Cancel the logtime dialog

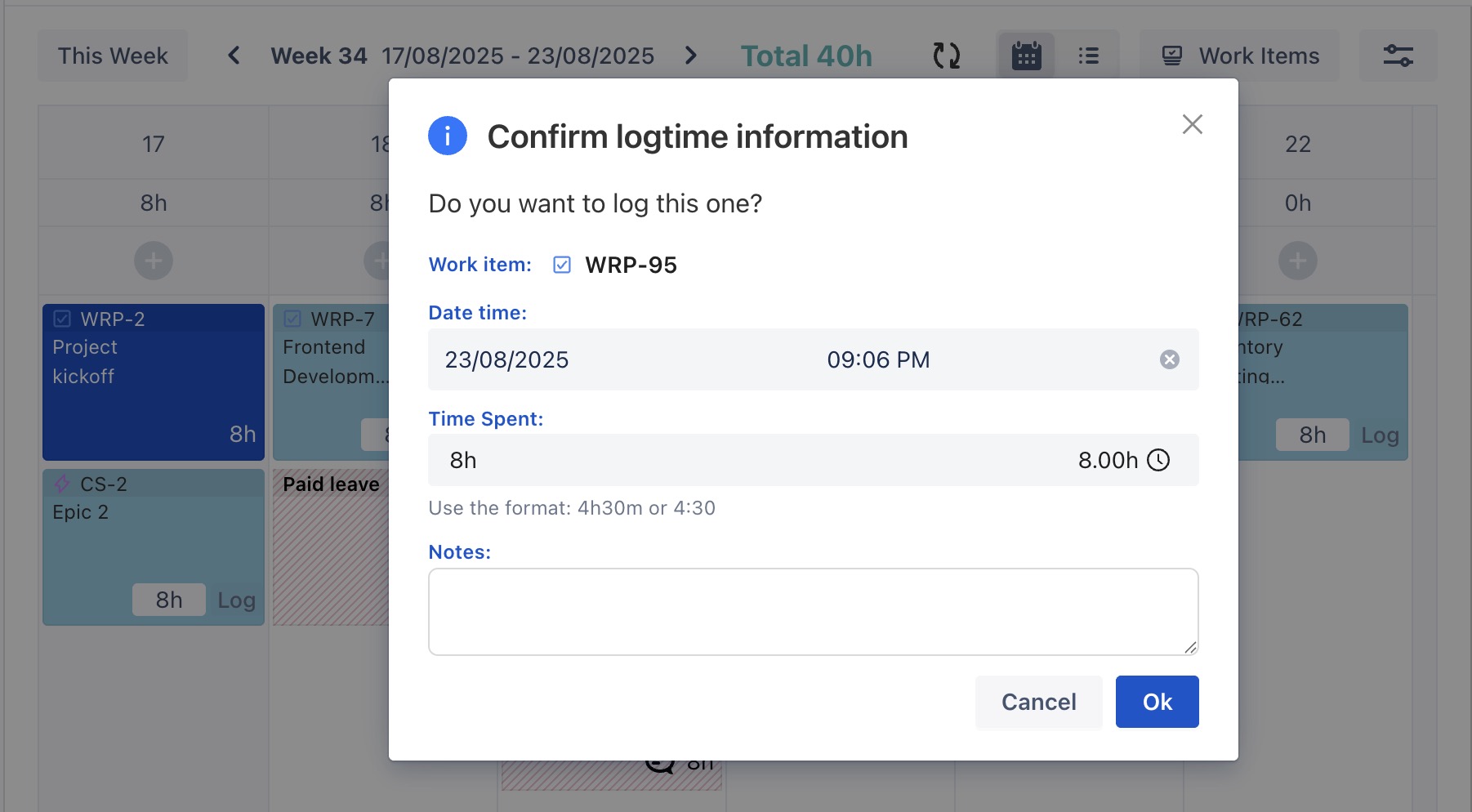click(1038, 702)
